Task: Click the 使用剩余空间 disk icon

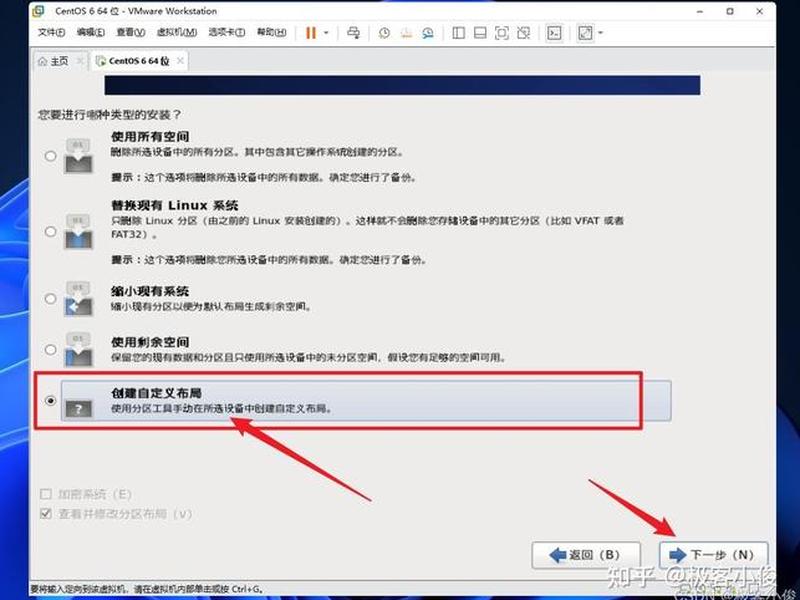Action: (78, 349)
